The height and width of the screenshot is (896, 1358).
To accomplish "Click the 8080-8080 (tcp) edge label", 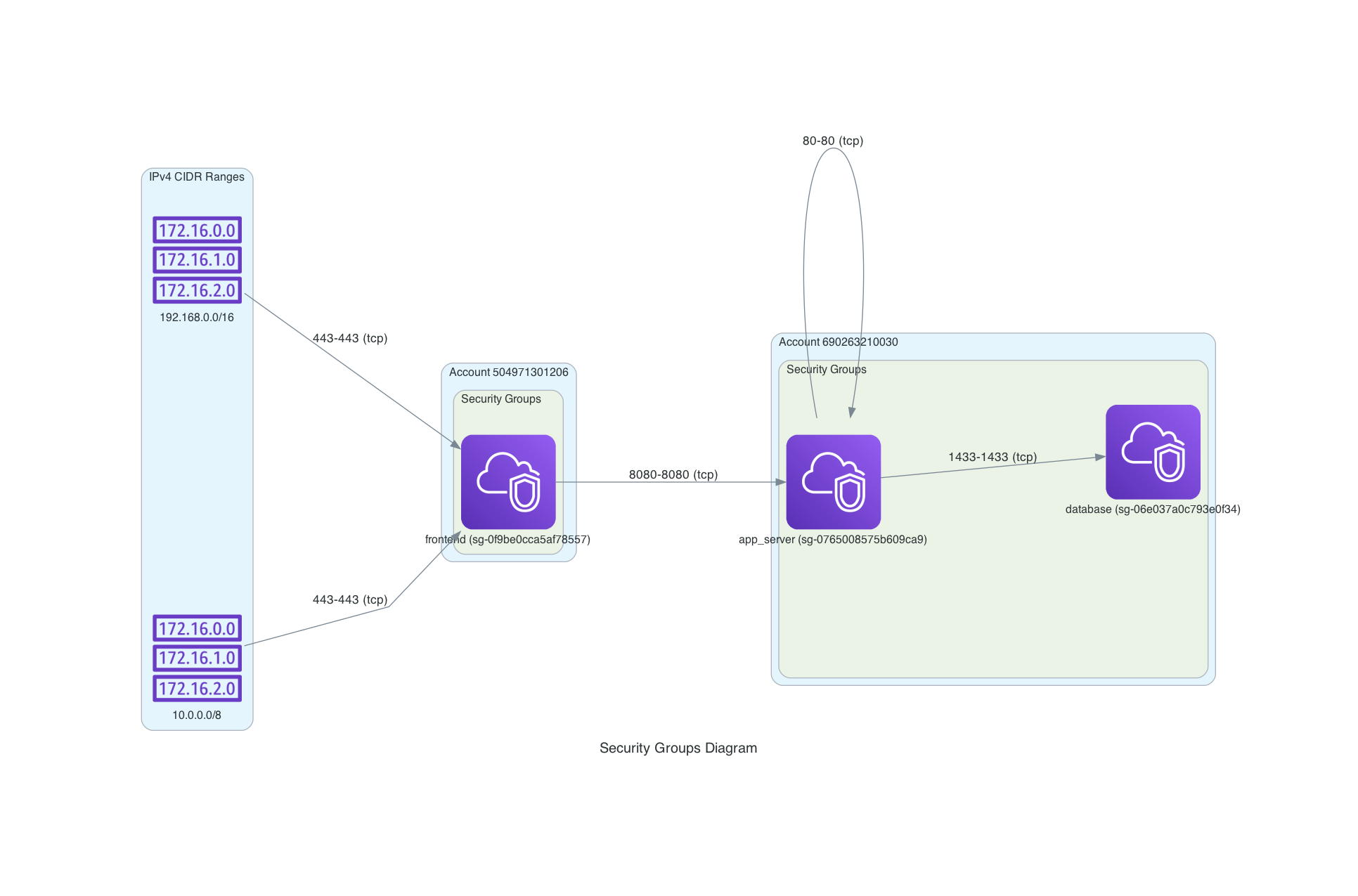I will 673,475.
